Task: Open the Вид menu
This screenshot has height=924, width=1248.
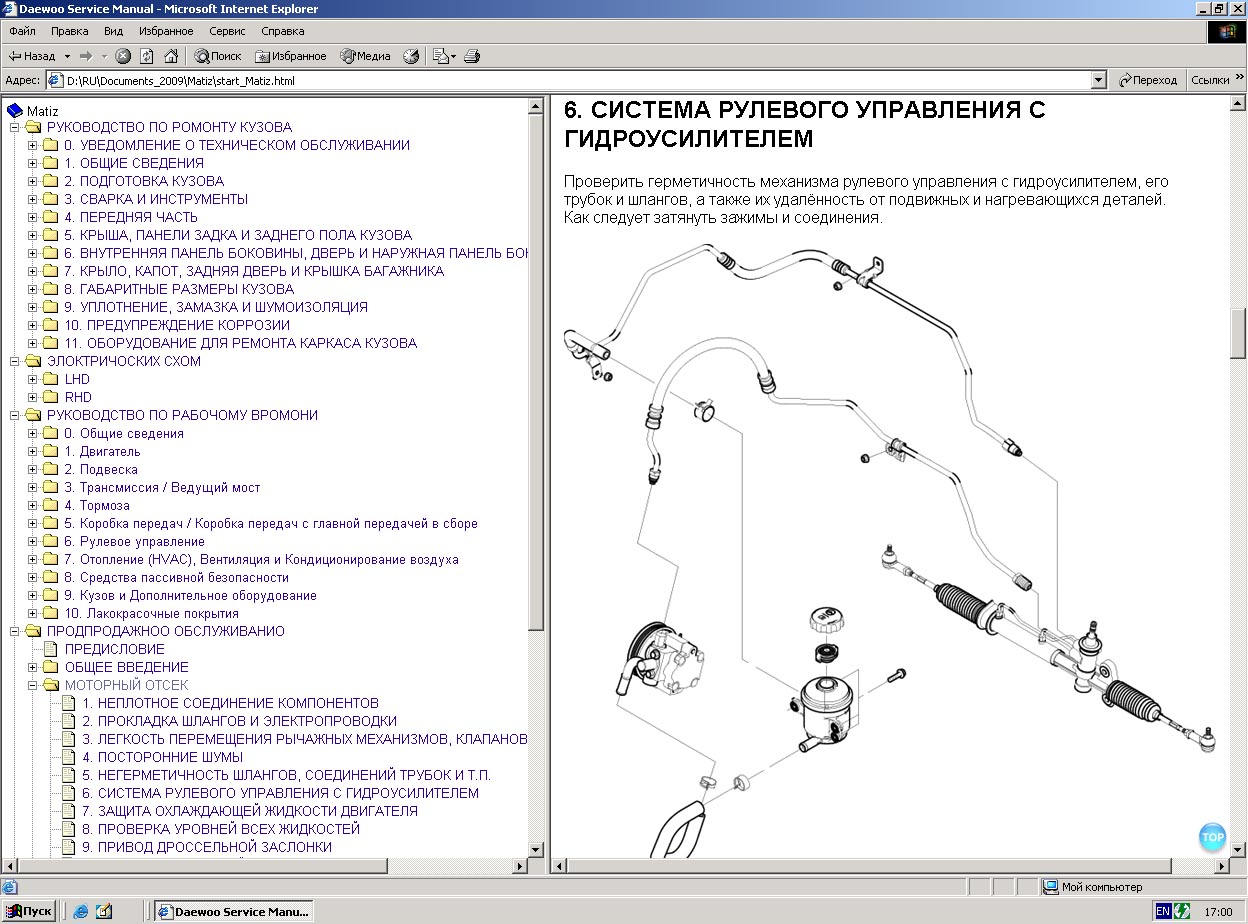Action: point(113,31)
